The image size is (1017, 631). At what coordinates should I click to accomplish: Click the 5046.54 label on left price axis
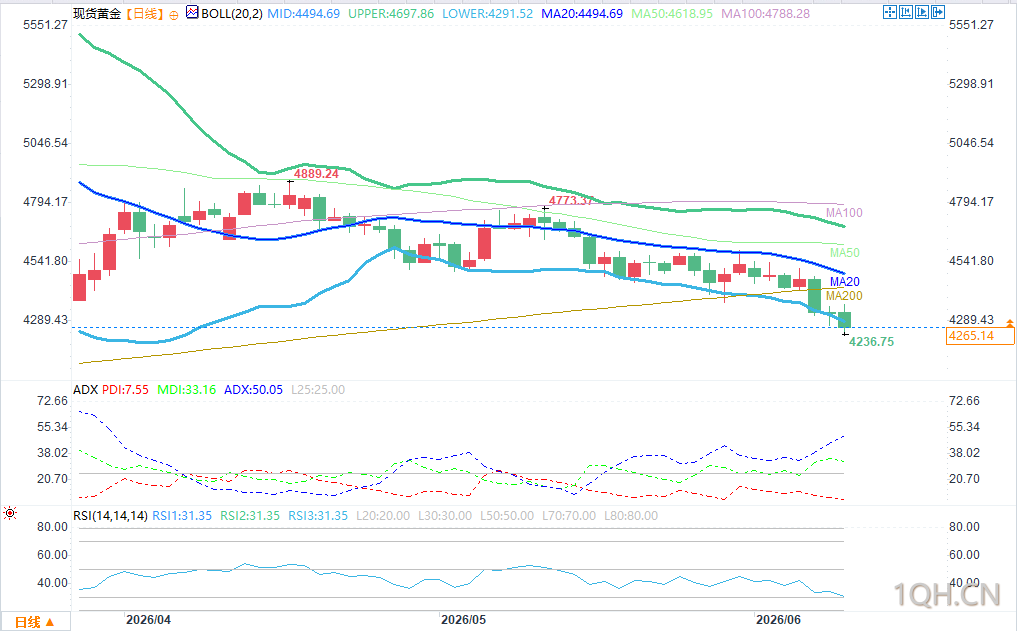click(45, 143)
